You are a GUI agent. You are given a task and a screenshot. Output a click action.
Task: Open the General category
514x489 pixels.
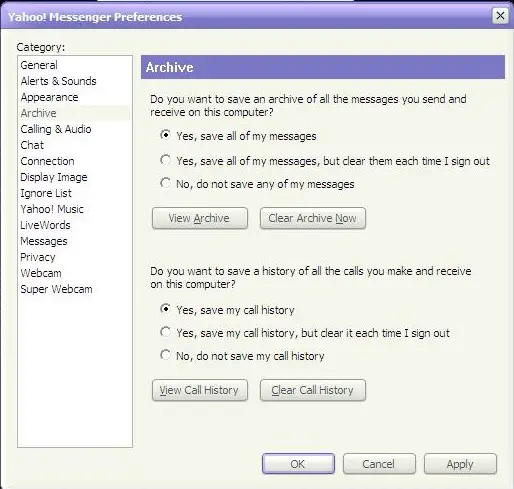[39, 65]
